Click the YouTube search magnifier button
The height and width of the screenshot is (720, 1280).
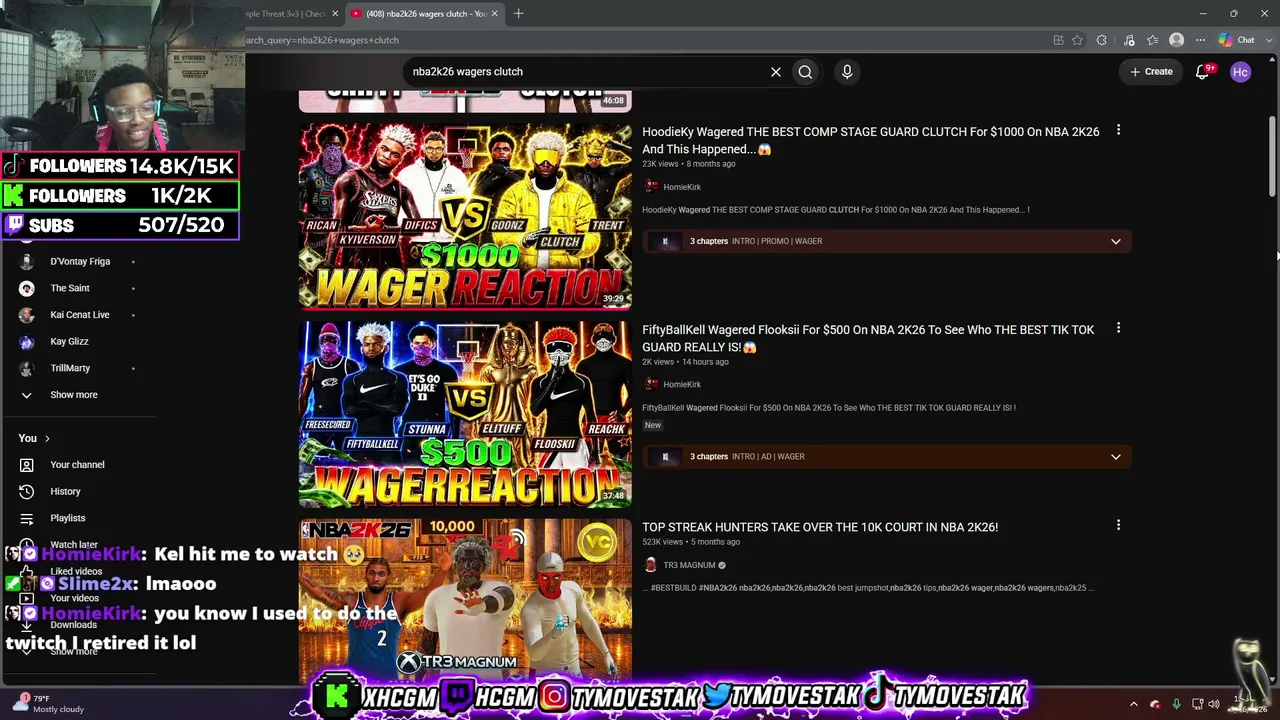pos(805,72)
